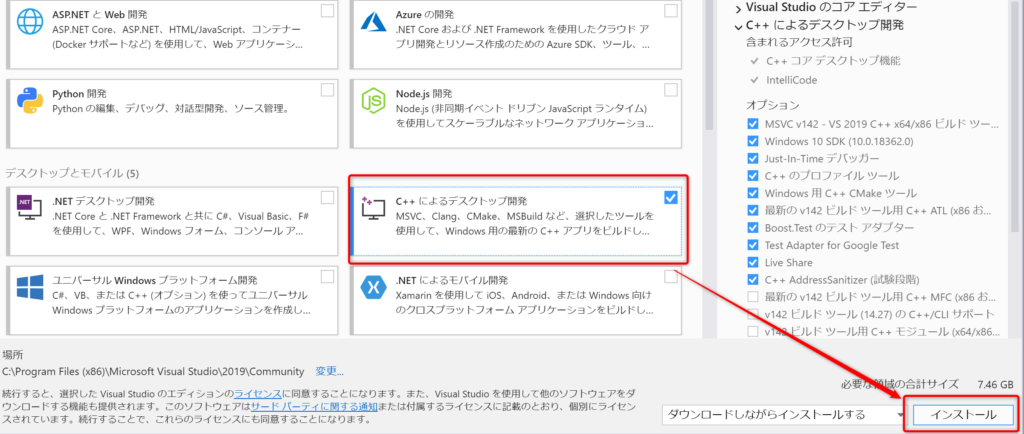Click the Python development logo icon
The image size is (1024, 434).
(x=29, y=101)
